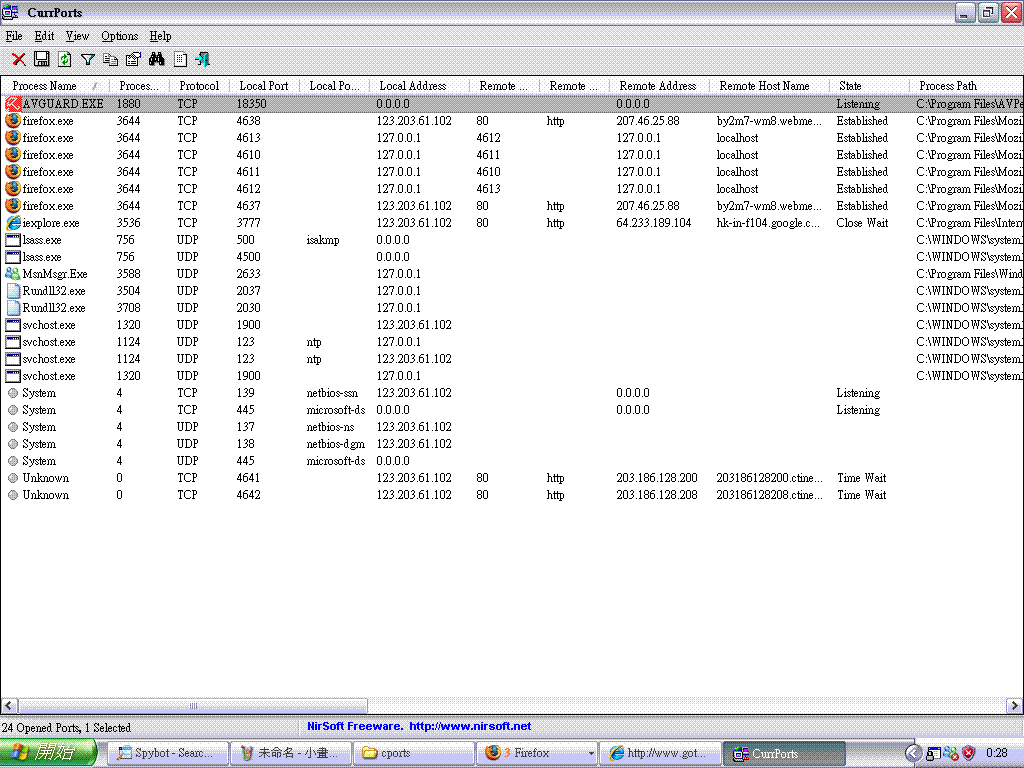Click horizontal scrollbar right arrow

[x=1014, y=705]
